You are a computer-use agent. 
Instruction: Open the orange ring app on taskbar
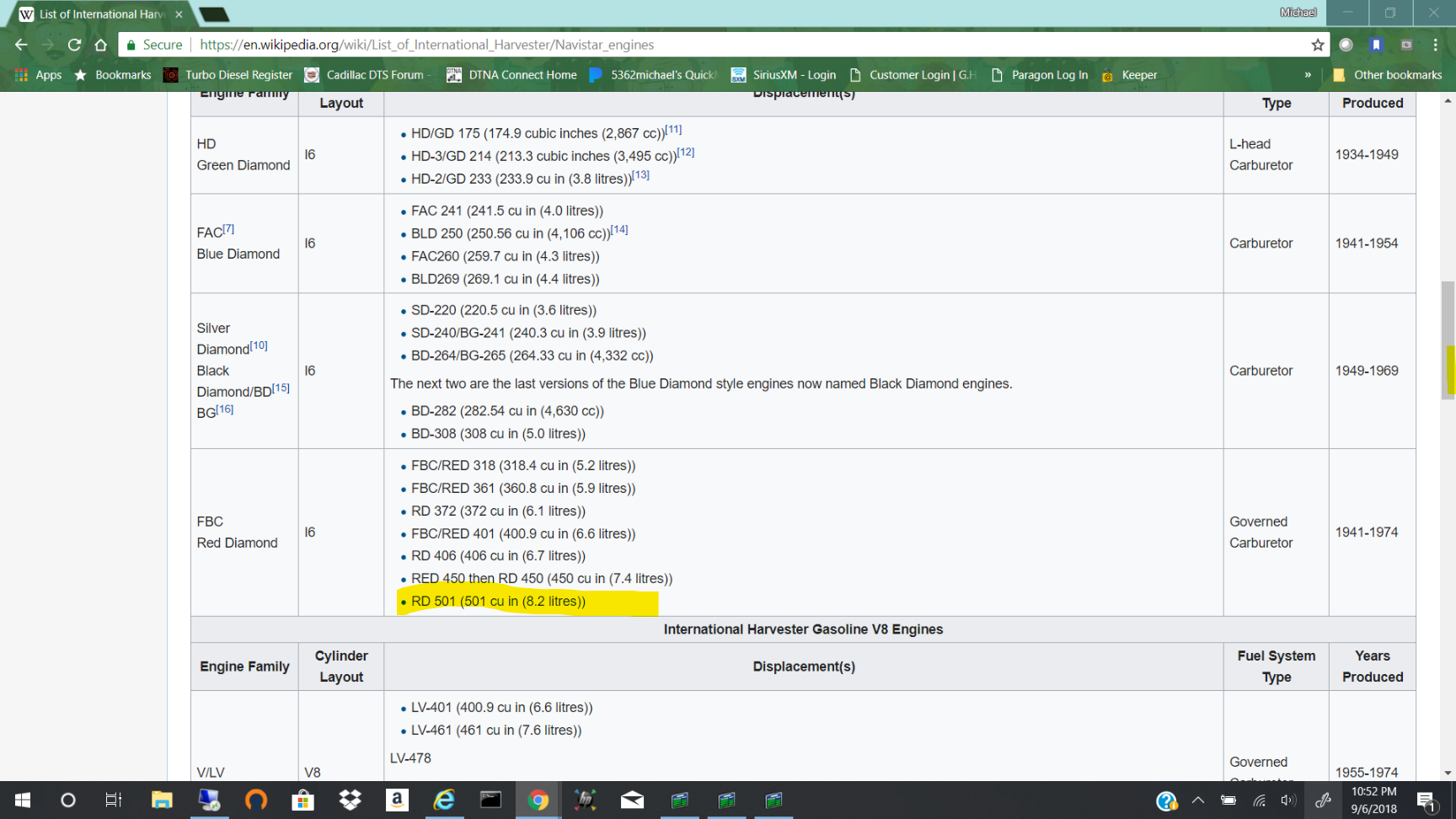point(256,800)
